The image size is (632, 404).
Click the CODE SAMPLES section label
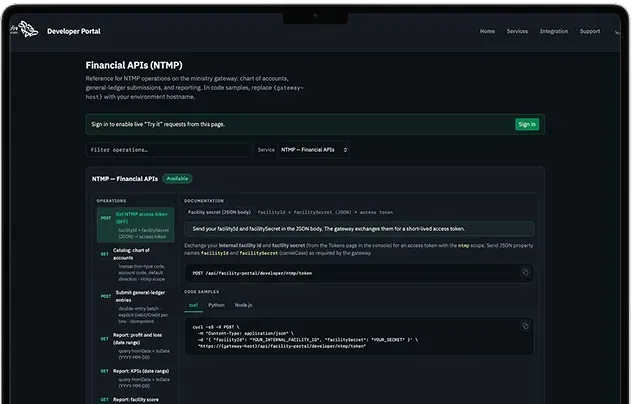(202, 292)
